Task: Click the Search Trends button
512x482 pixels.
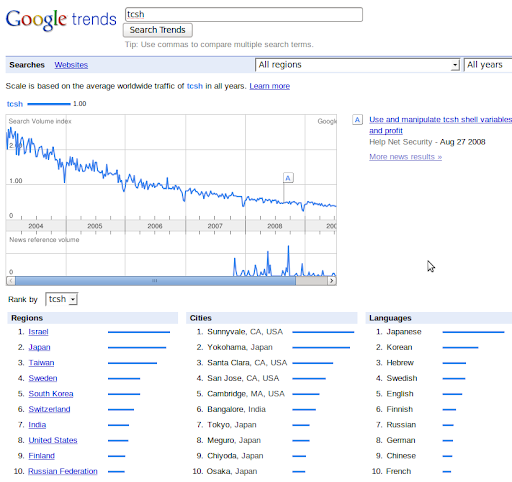Action: pyautogui.click(x=158, y=30)
